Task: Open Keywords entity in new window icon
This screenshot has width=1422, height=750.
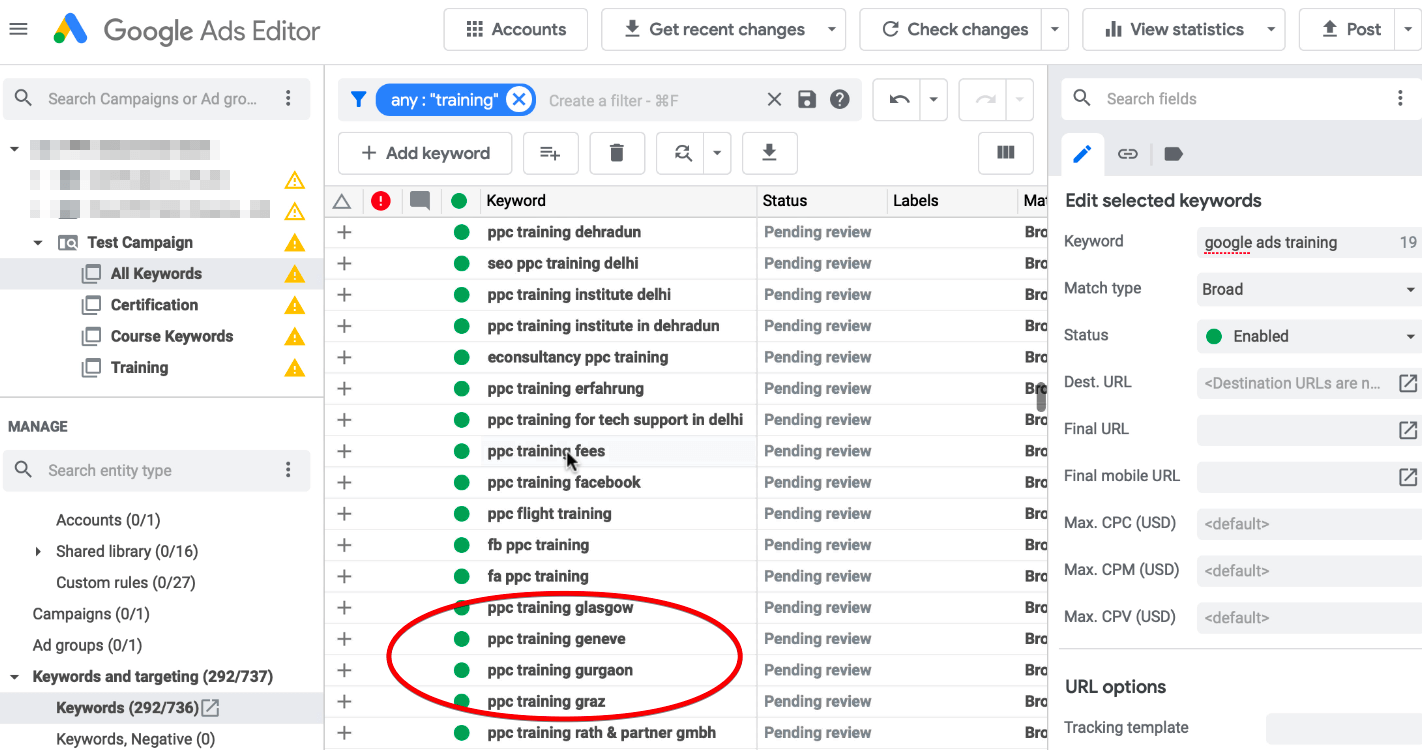Action: (210, 708)
